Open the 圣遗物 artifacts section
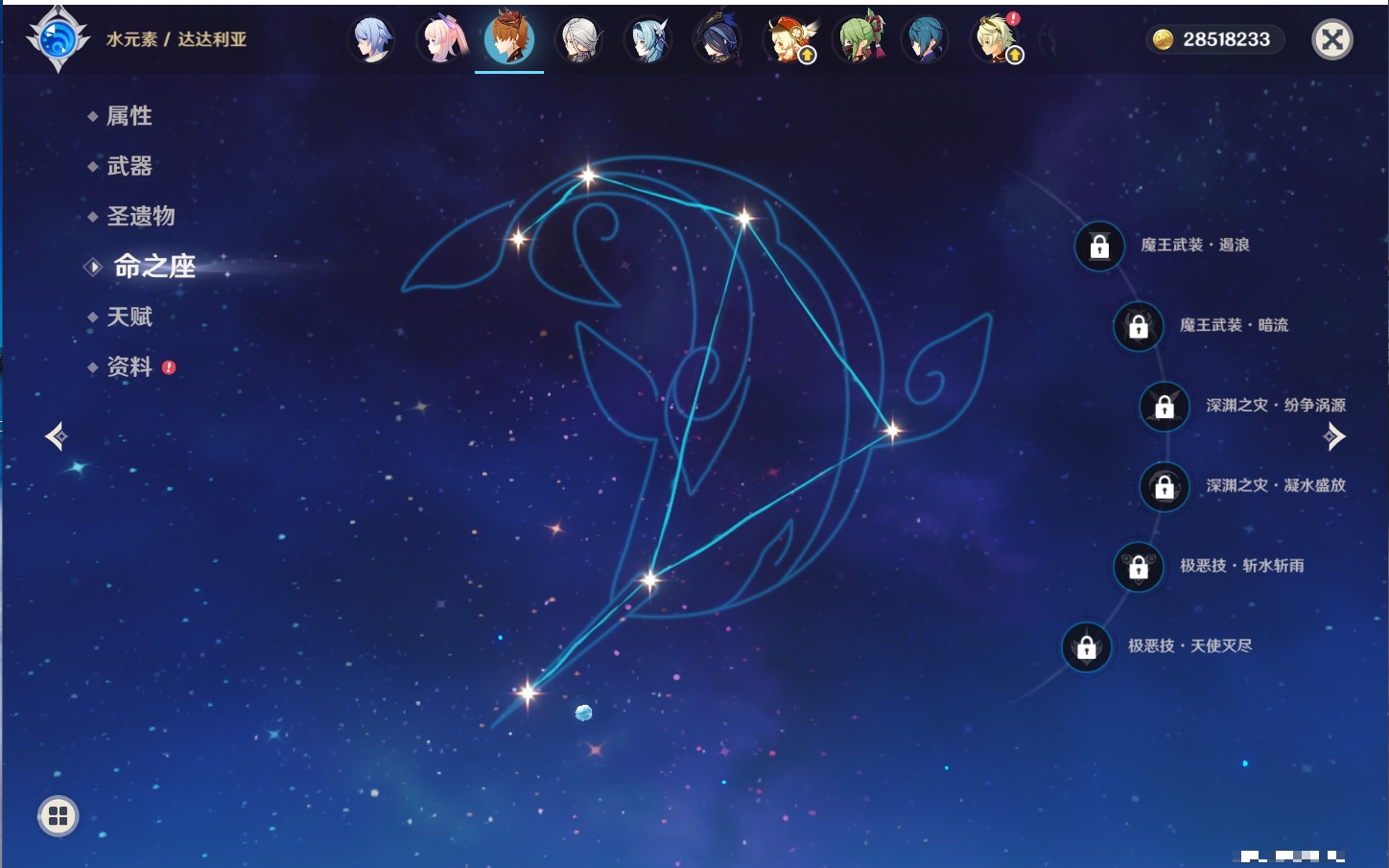The image size is (1389, 868). [140, 216]
